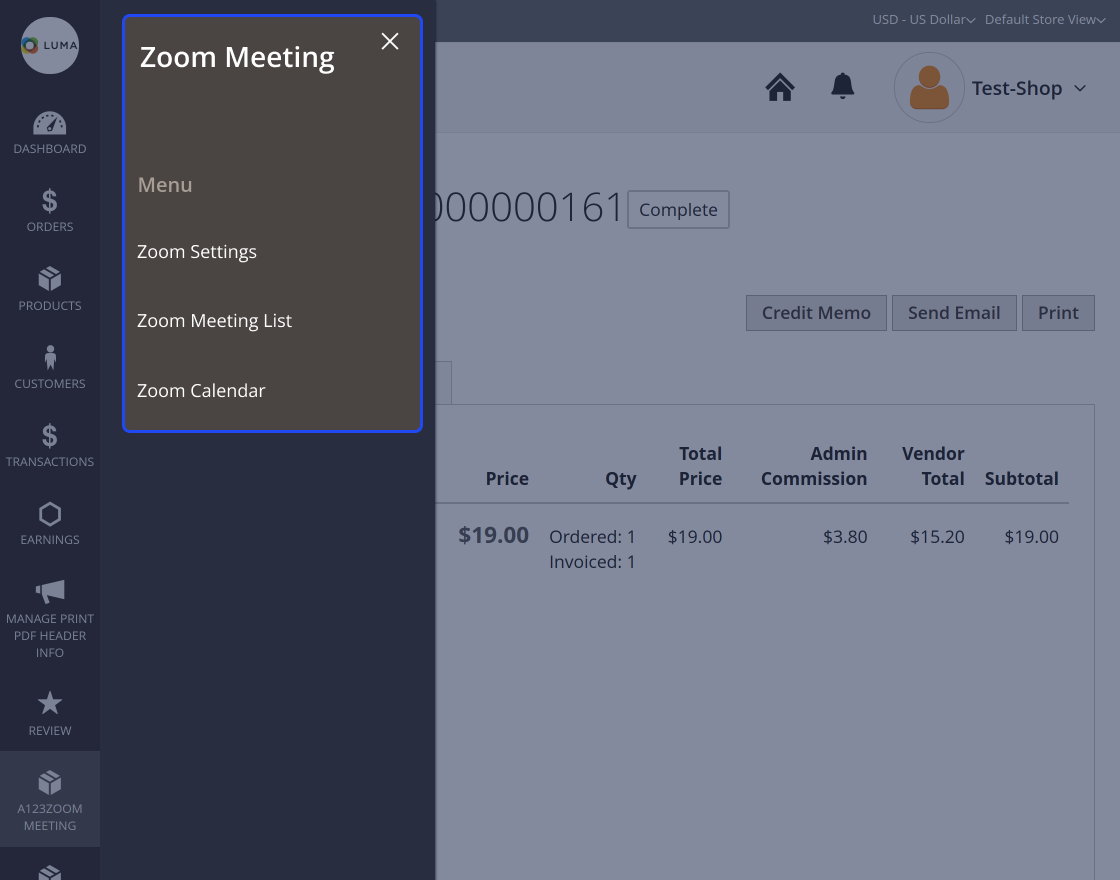The width and height of the screenshot is (1120, 880).
Task: Open USD - US Dollar currency dropdown
Action: pos(924,20)
